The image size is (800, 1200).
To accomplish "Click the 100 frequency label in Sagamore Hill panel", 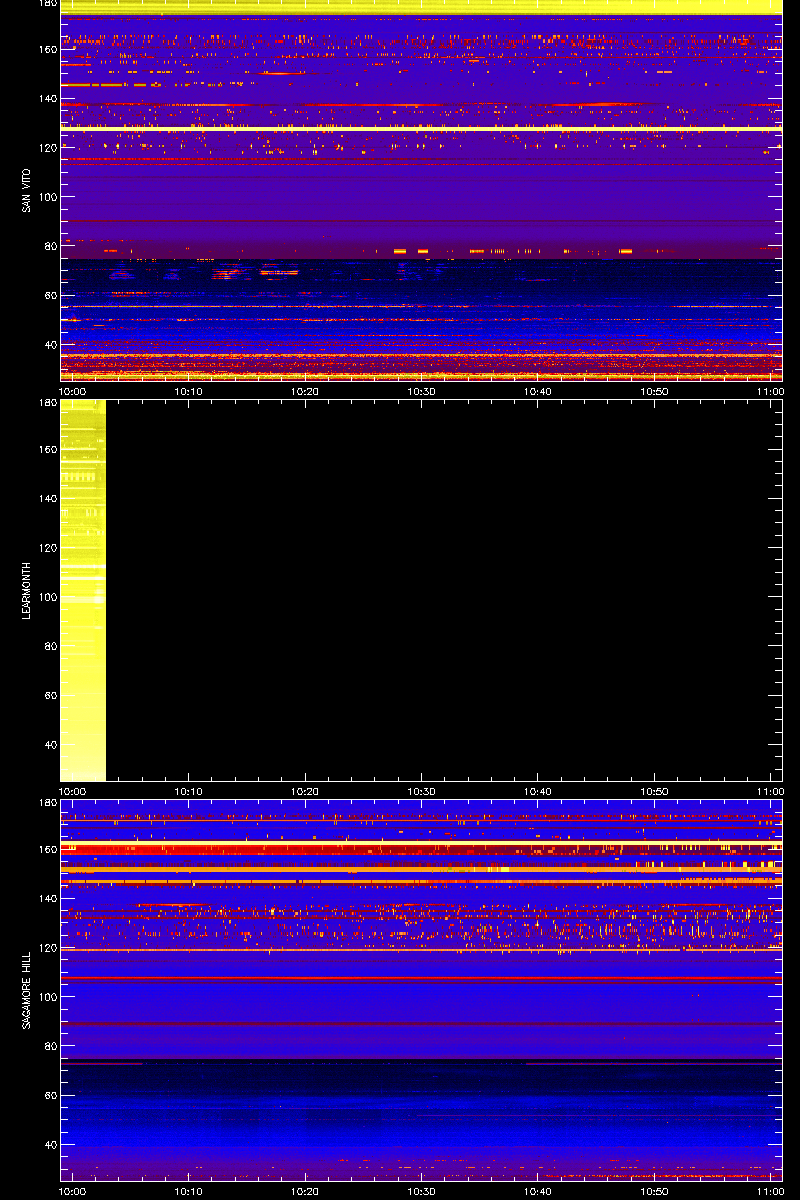I will (x=47, y=997).
